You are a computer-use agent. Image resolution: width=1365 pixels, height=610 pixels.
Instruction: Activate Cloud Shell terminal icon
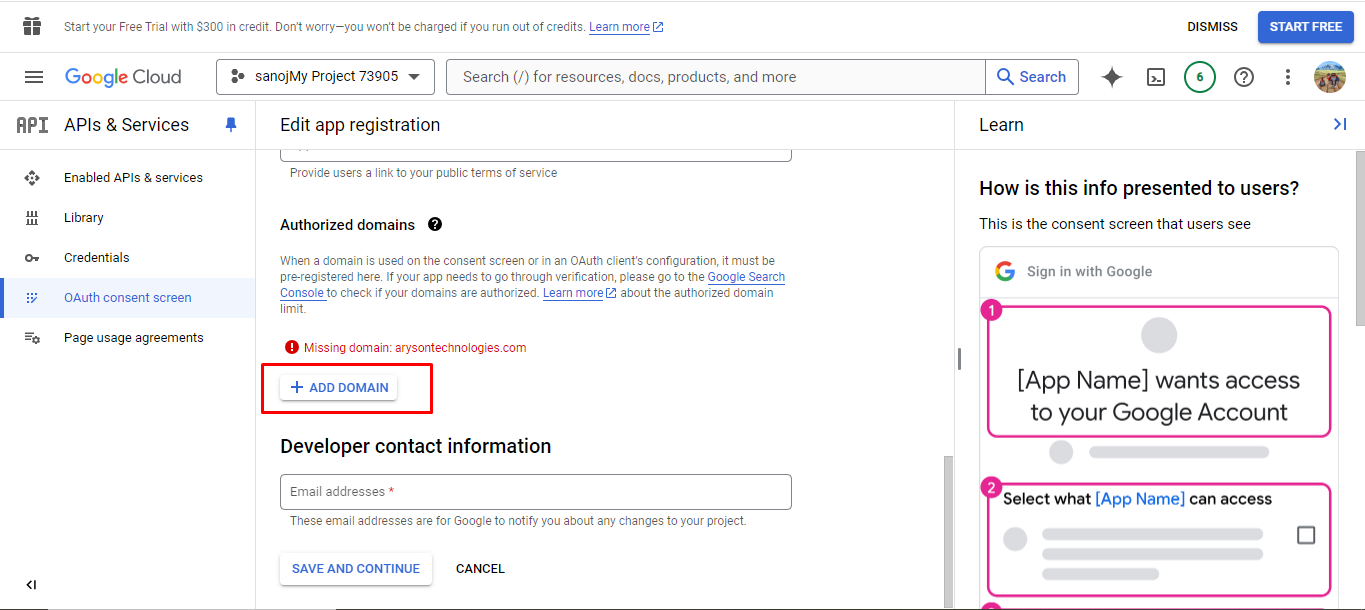point(1156,77)
